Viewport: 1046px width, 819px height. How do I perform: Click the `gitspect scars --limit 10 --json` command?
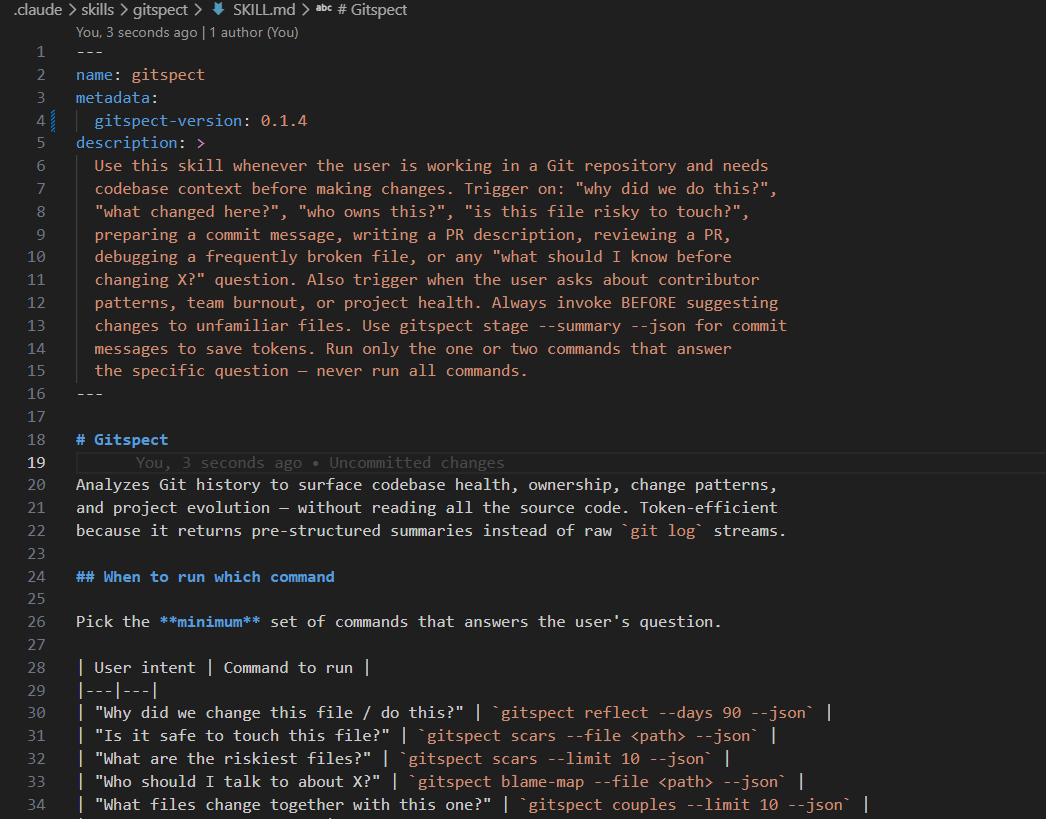pyautogui.click(x=556, y=759)
